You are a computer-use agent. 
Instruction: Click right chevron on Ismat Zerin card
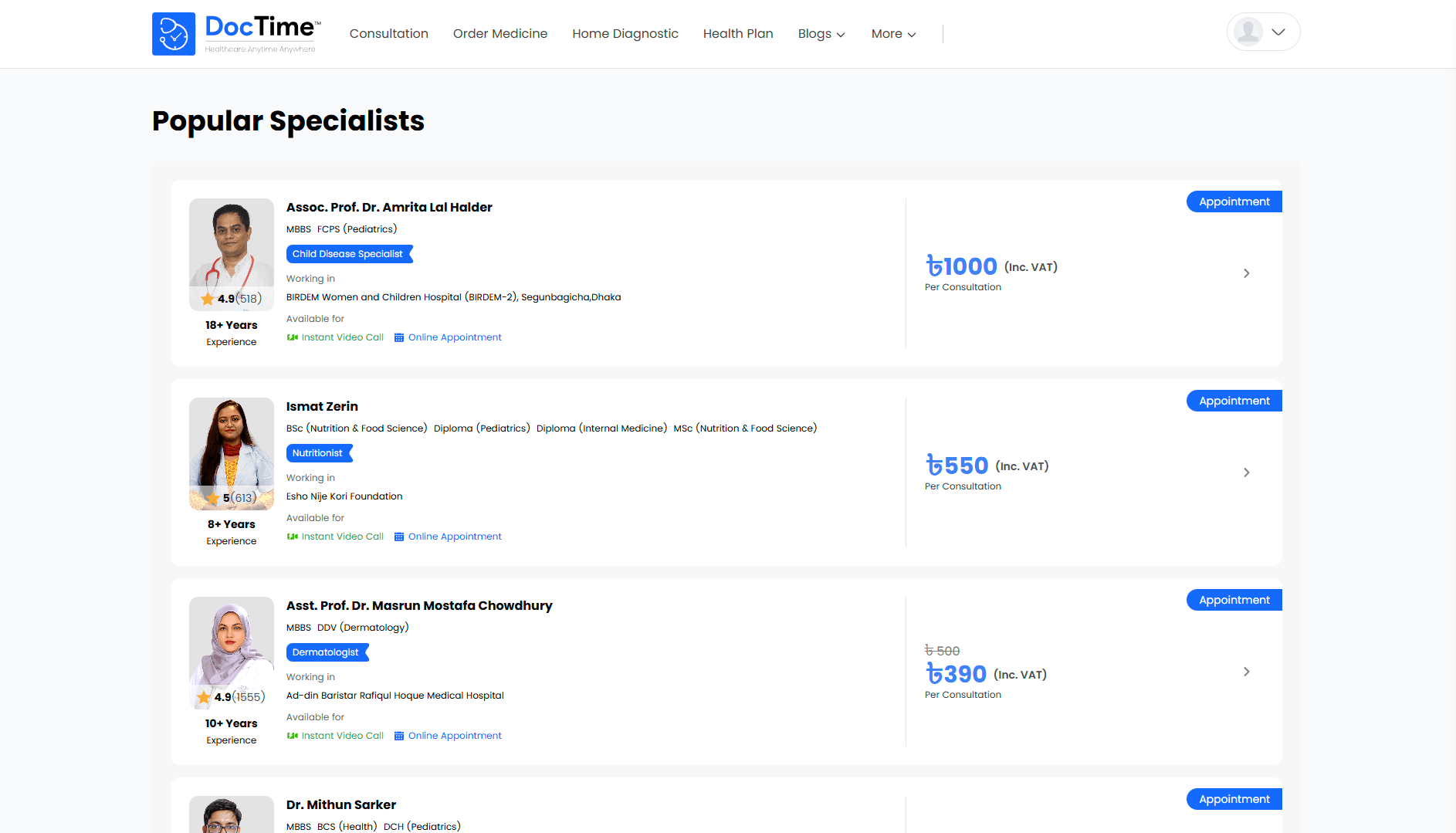click(x=1246, y=472)
